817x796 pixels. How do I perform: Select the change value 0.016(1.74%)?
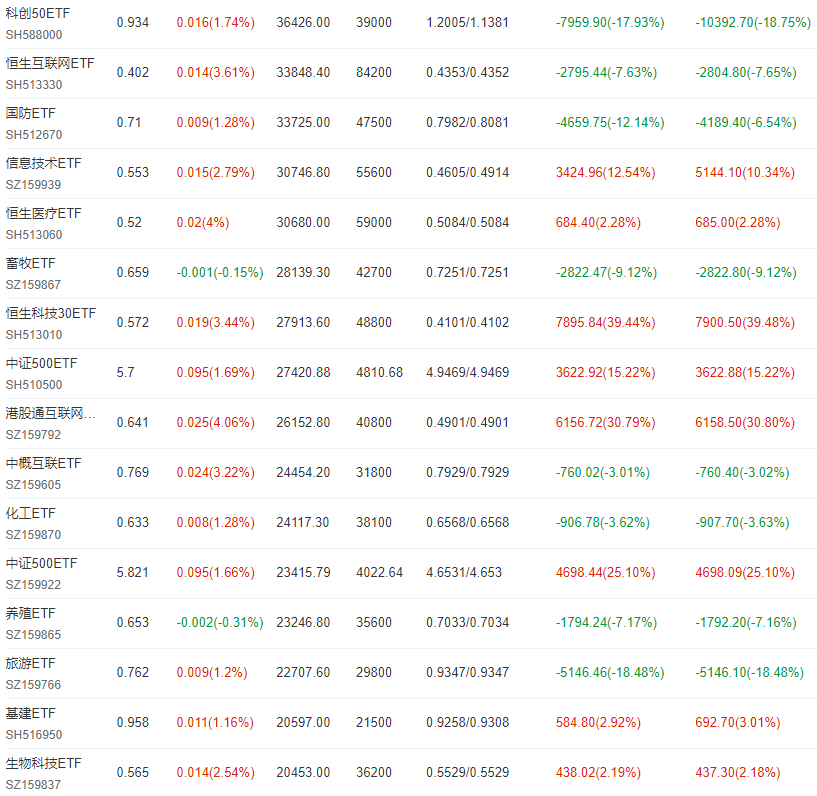(x=216, y=22)
